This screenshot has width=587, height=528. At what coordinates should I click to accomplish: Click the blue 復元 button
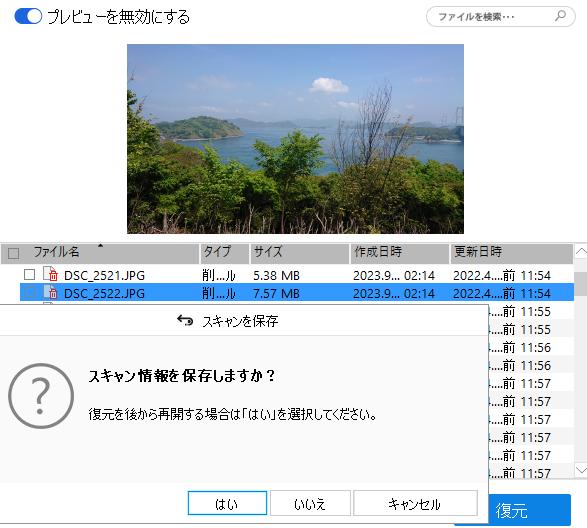(530, 510)
